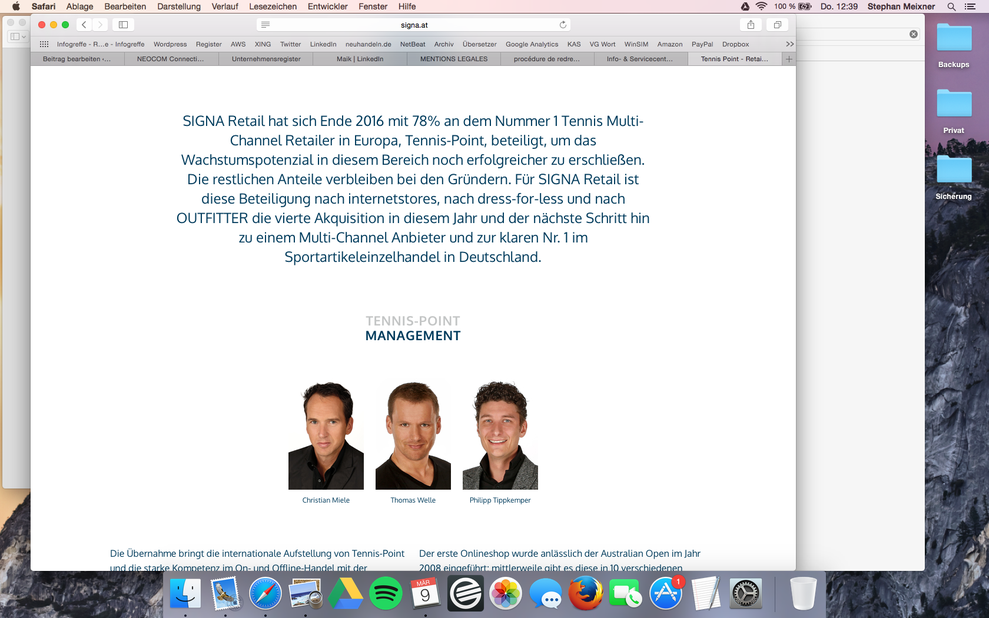Open the Amazon bookmark
This screenshot has width=989, height=618.
point(670,44)
